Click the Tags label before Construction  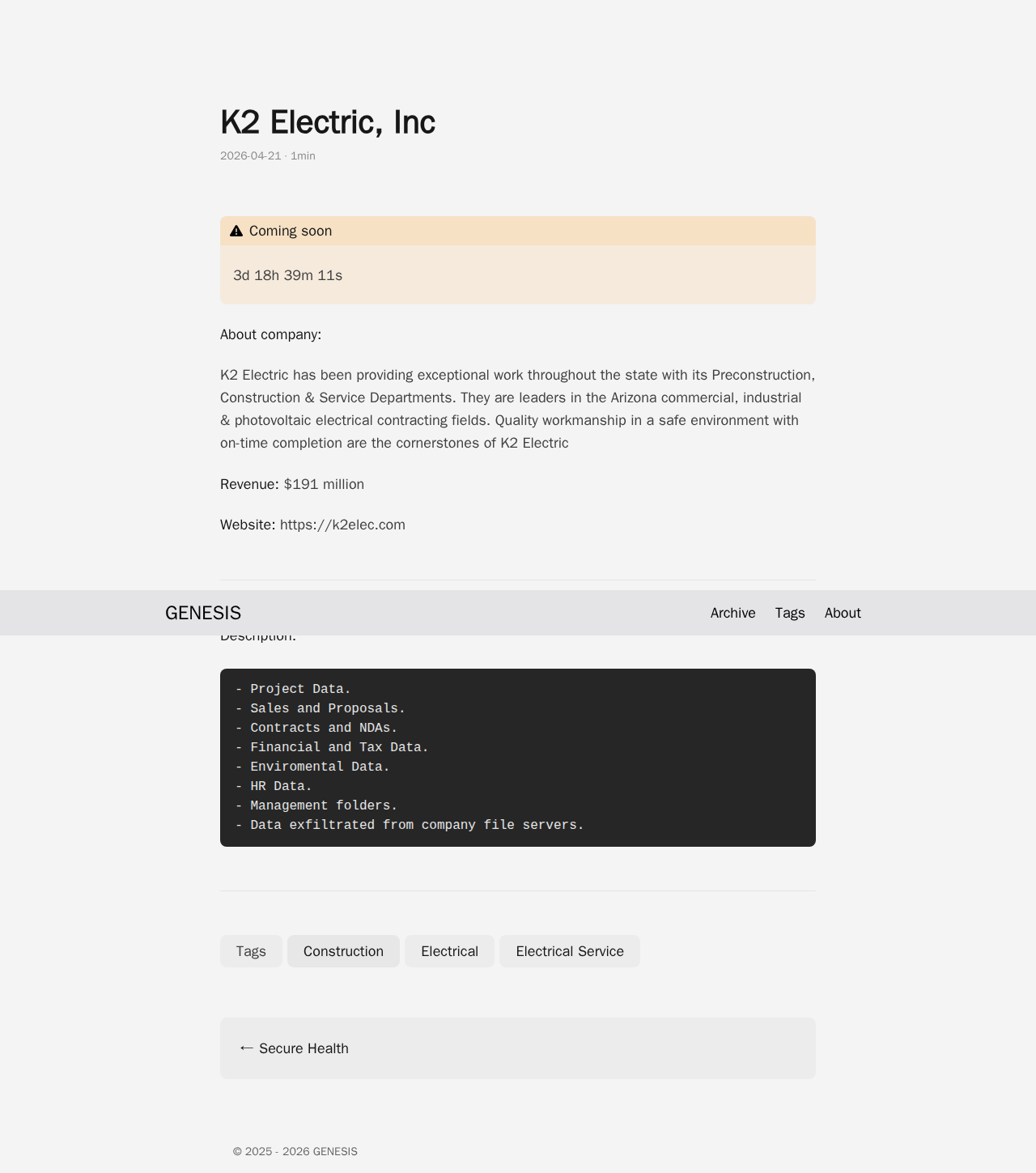[x=251, y=951]
